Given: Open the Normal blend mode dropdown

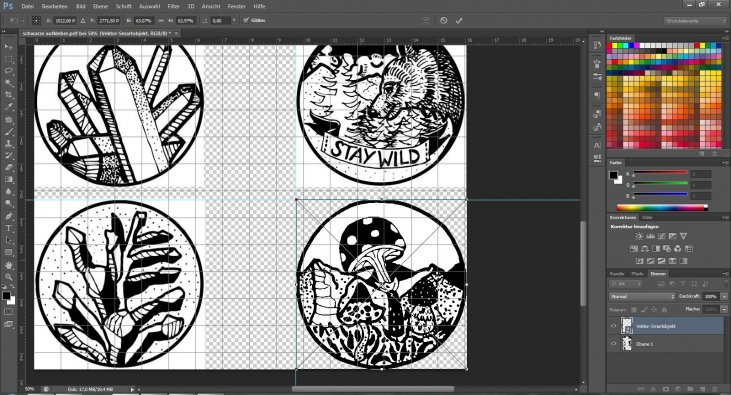Looking at the screenshot, I should pos(642,296).
